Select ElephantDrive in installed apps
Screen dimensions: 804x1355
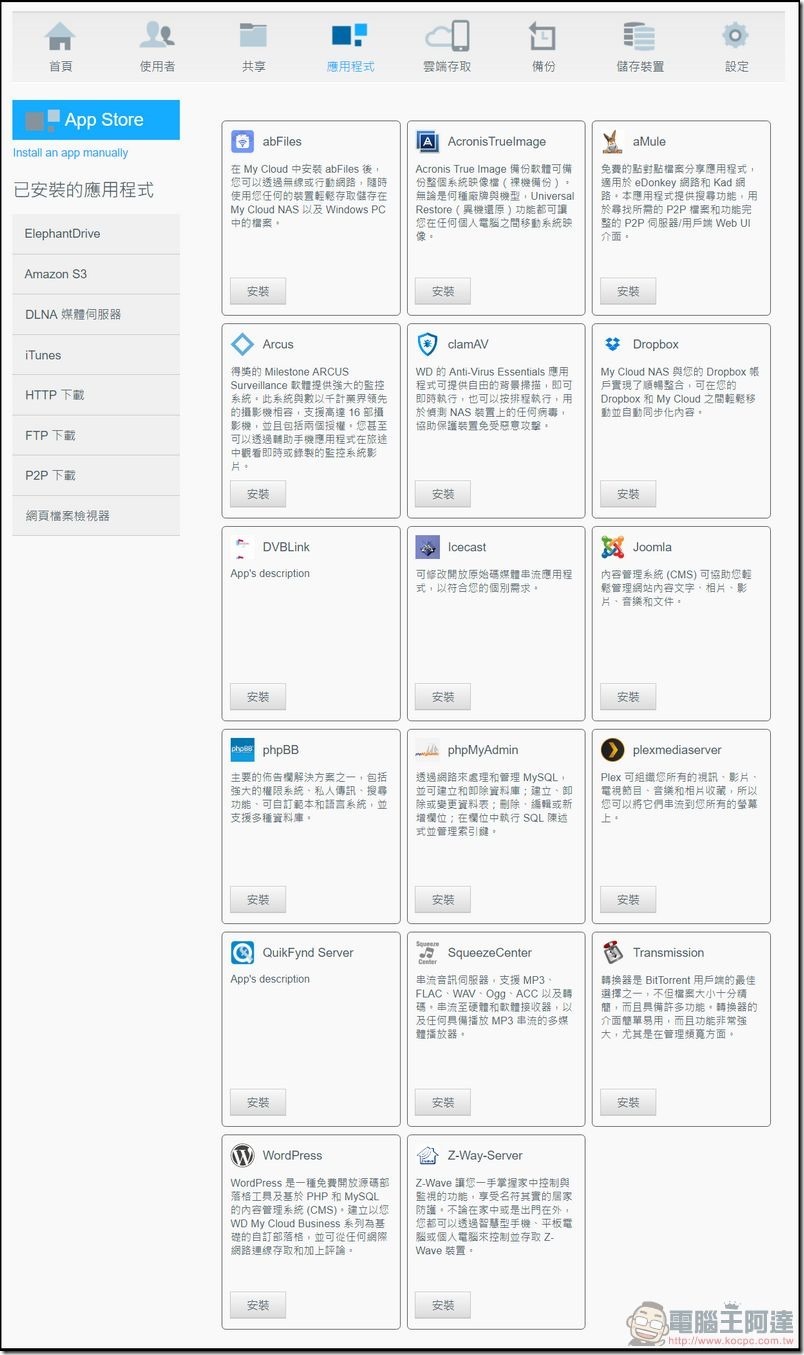96,234
